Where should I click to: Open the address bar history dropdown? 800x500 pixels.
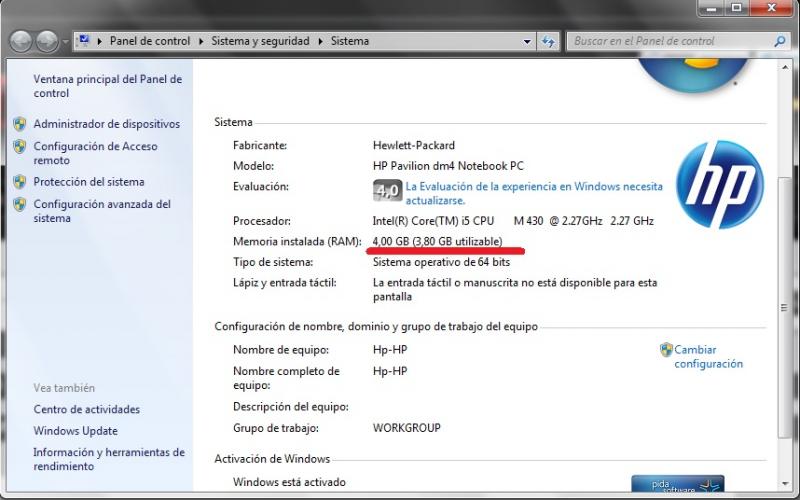tap(527, 41)
